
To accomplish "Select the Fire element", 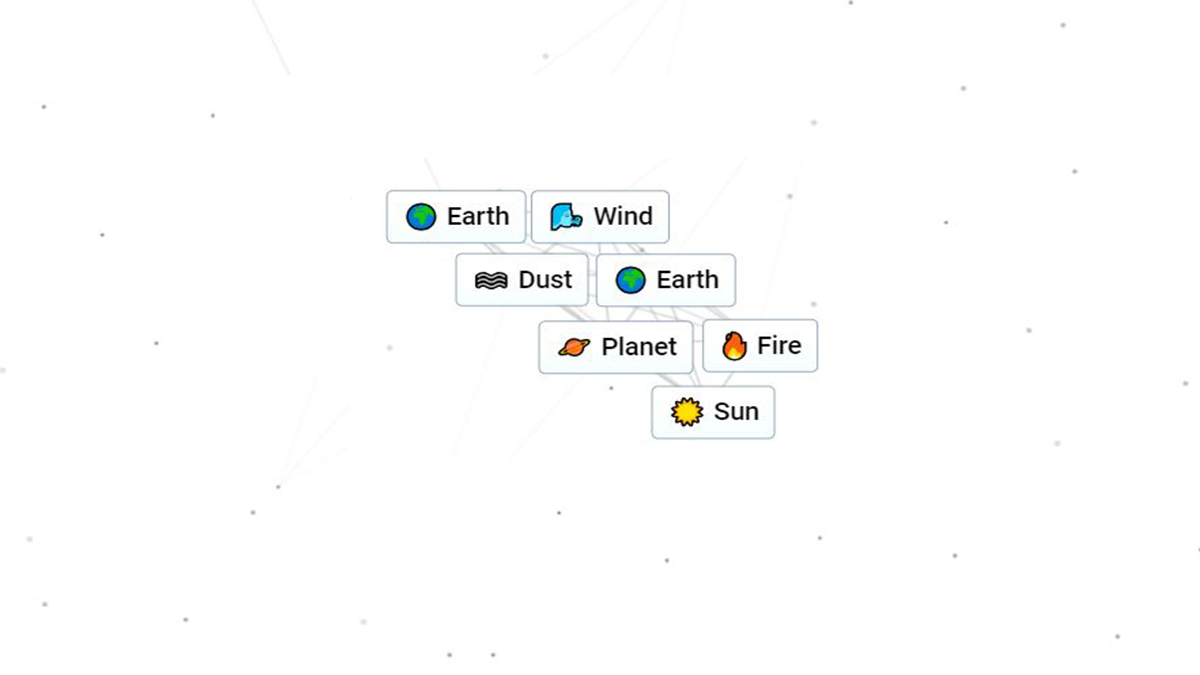I will point(760,345).
